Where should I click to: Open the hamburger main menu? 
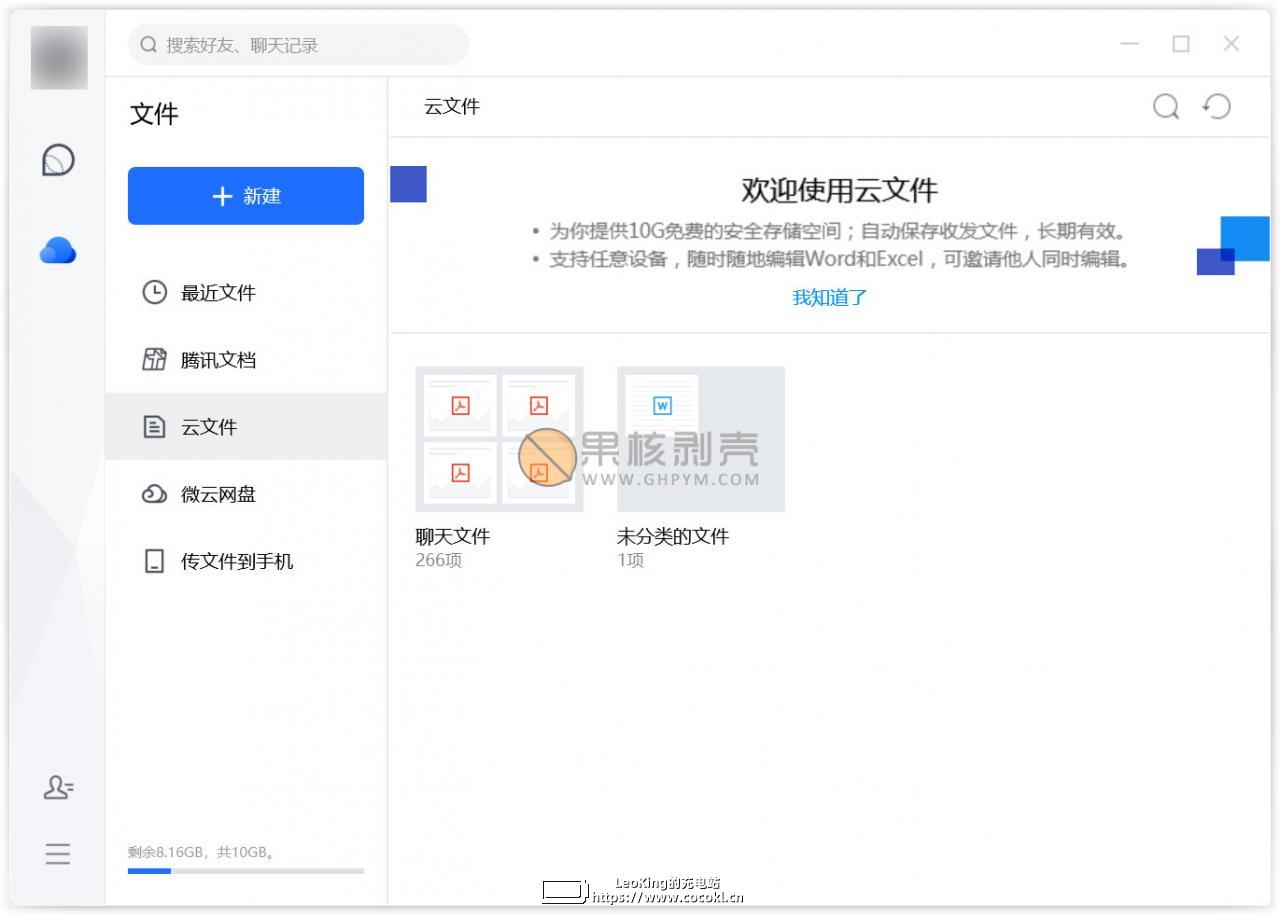click(x=58, y=854)
